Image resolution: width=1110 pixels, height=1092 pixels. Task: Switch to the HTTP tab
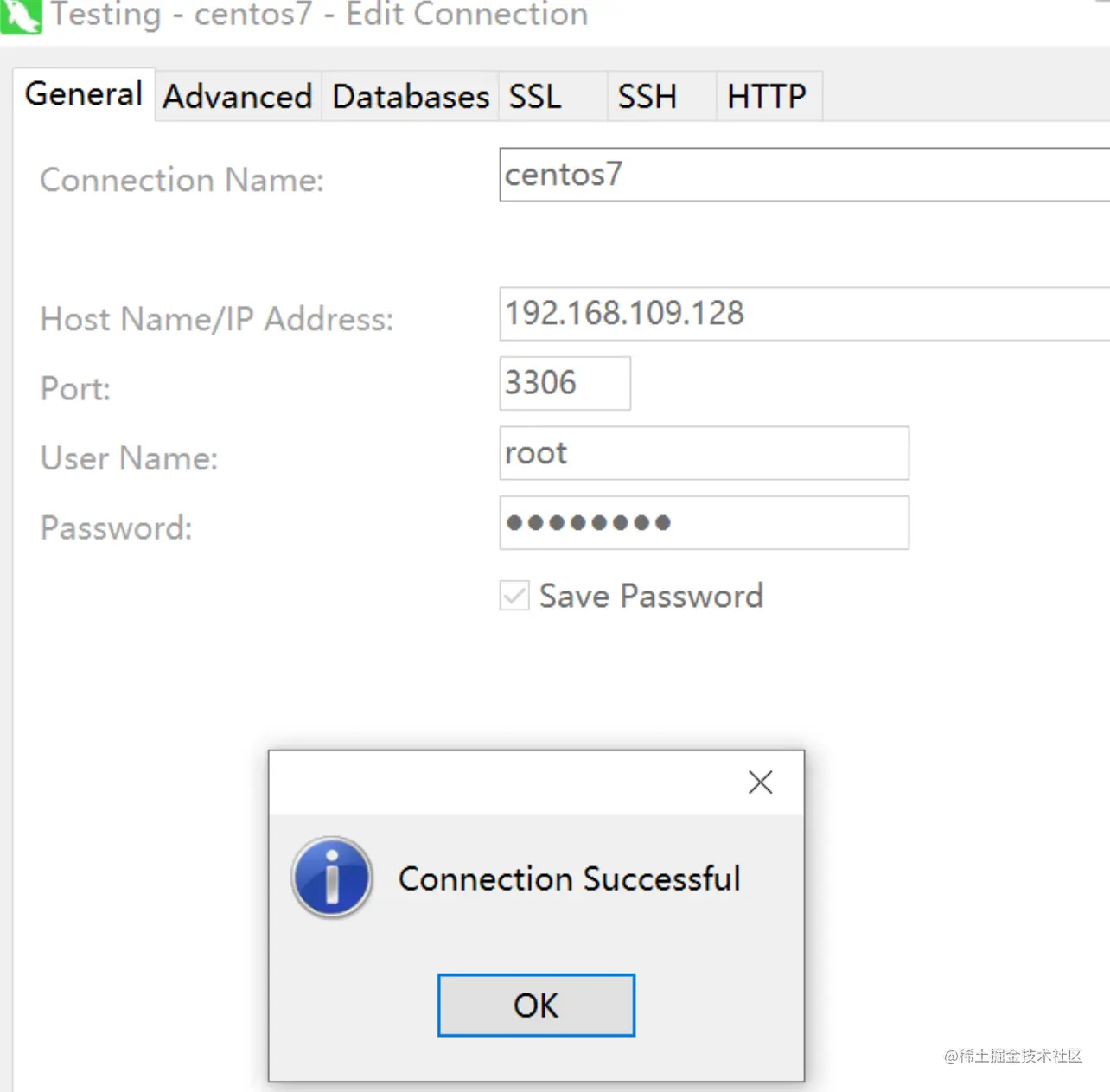coord(767,97)
